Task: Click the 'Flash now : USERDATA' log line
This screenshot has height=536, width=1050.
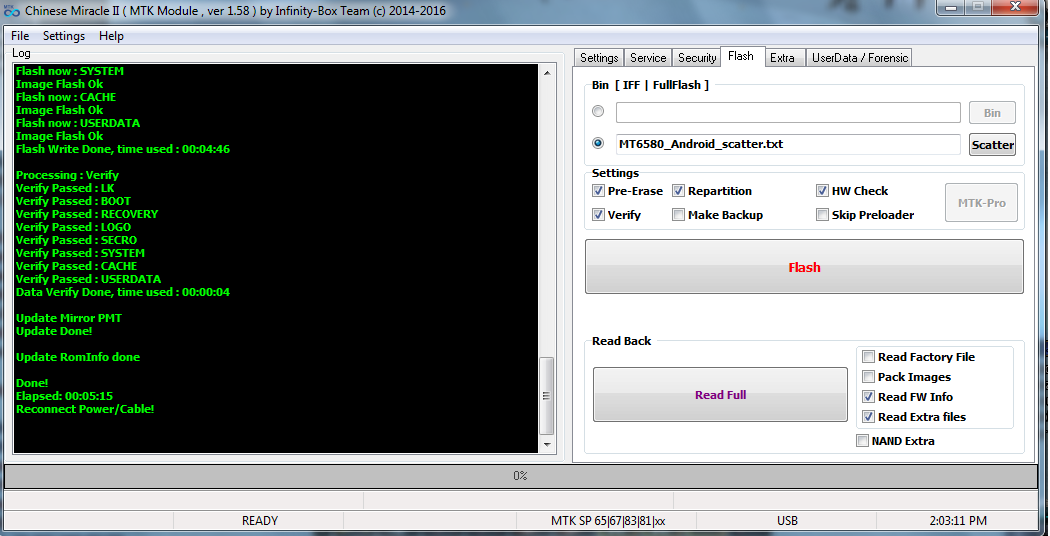Action: 78,123
